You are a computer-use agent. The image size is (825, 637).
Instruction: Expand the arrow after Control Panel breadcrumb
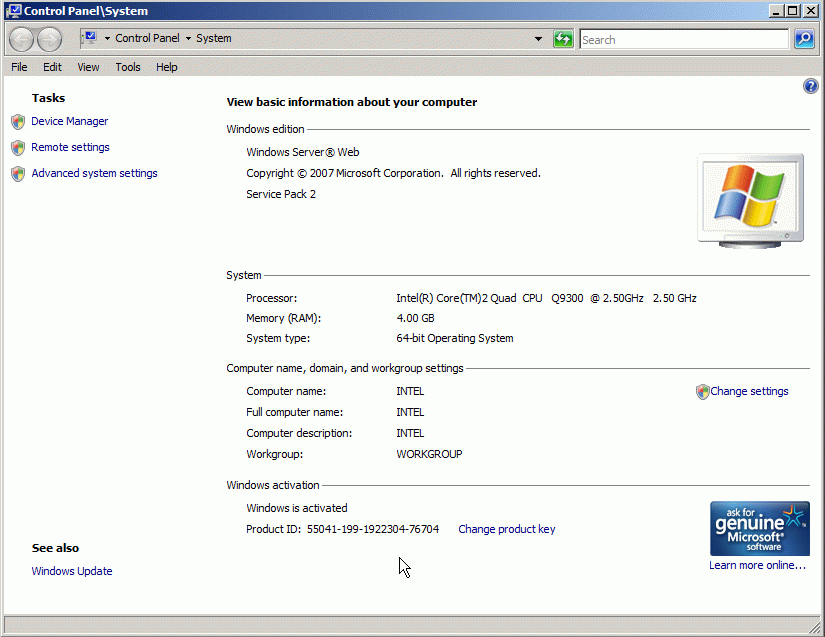(188, 38)
